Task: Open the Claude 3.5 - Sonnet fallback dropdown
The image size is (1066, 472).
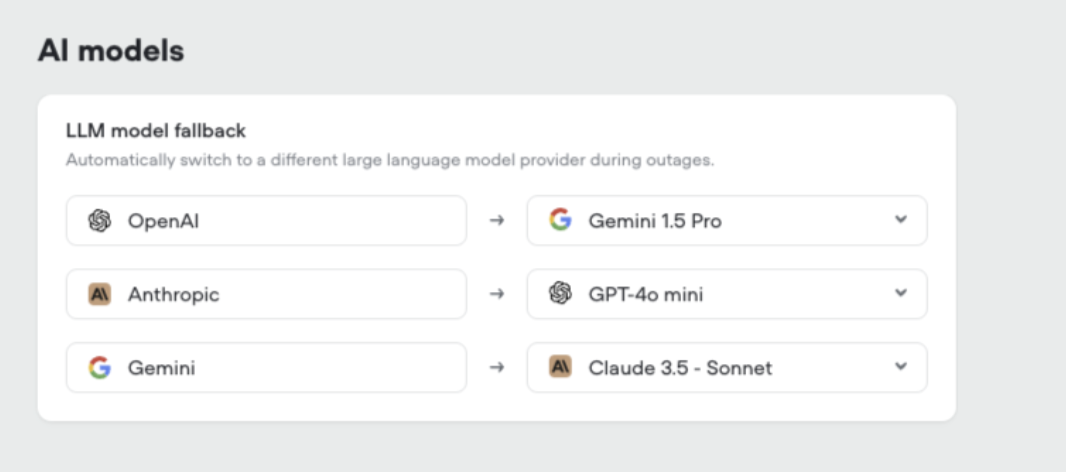Action: coord(726,368)
